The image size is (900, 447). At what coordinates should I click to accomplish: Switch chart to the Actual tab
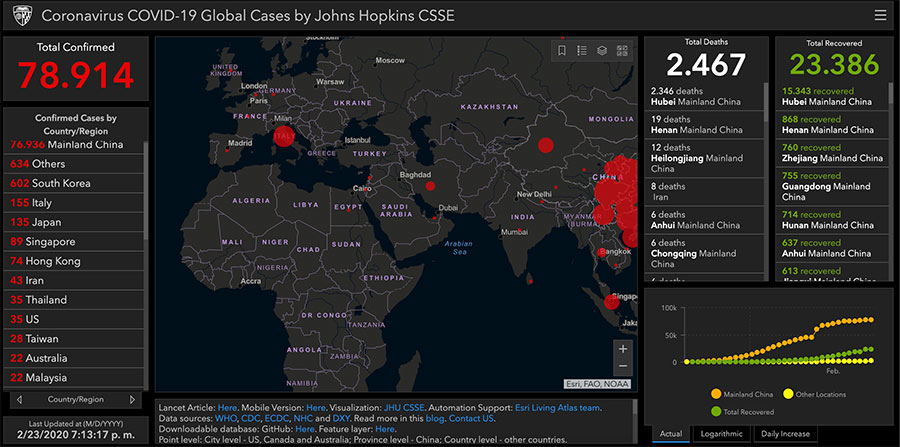(x=672, y=434)
